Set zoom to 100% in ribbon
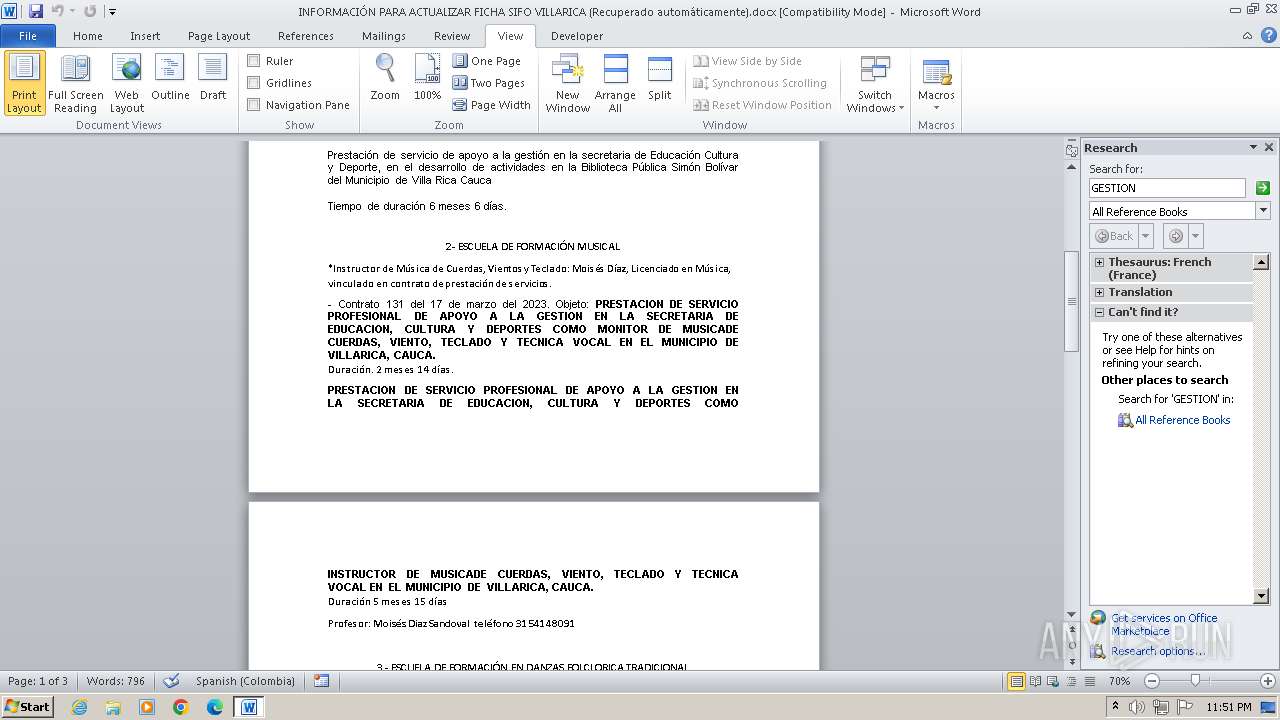This screenshot has height=720, width=1280. coord(427,78)
